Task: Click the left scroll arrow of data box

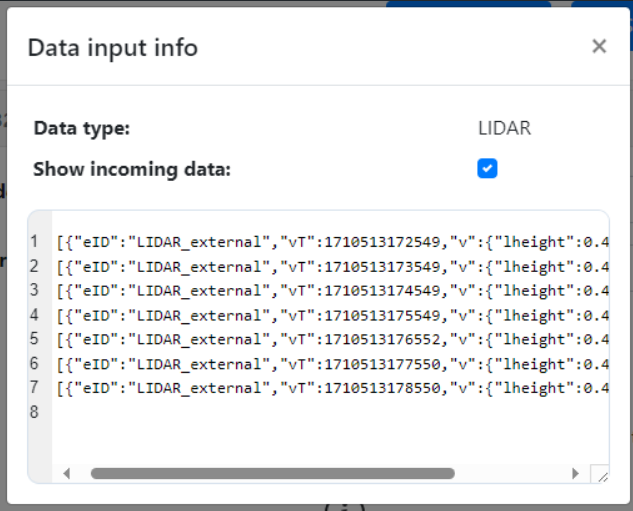Action: 68,474
